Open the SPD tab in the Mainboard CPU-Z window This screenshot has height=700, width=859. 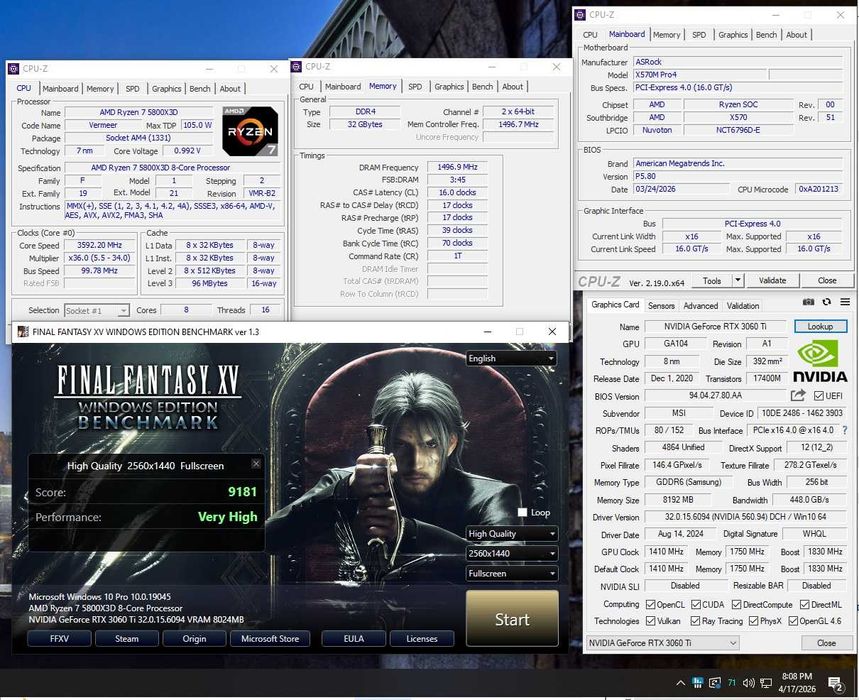699,35
